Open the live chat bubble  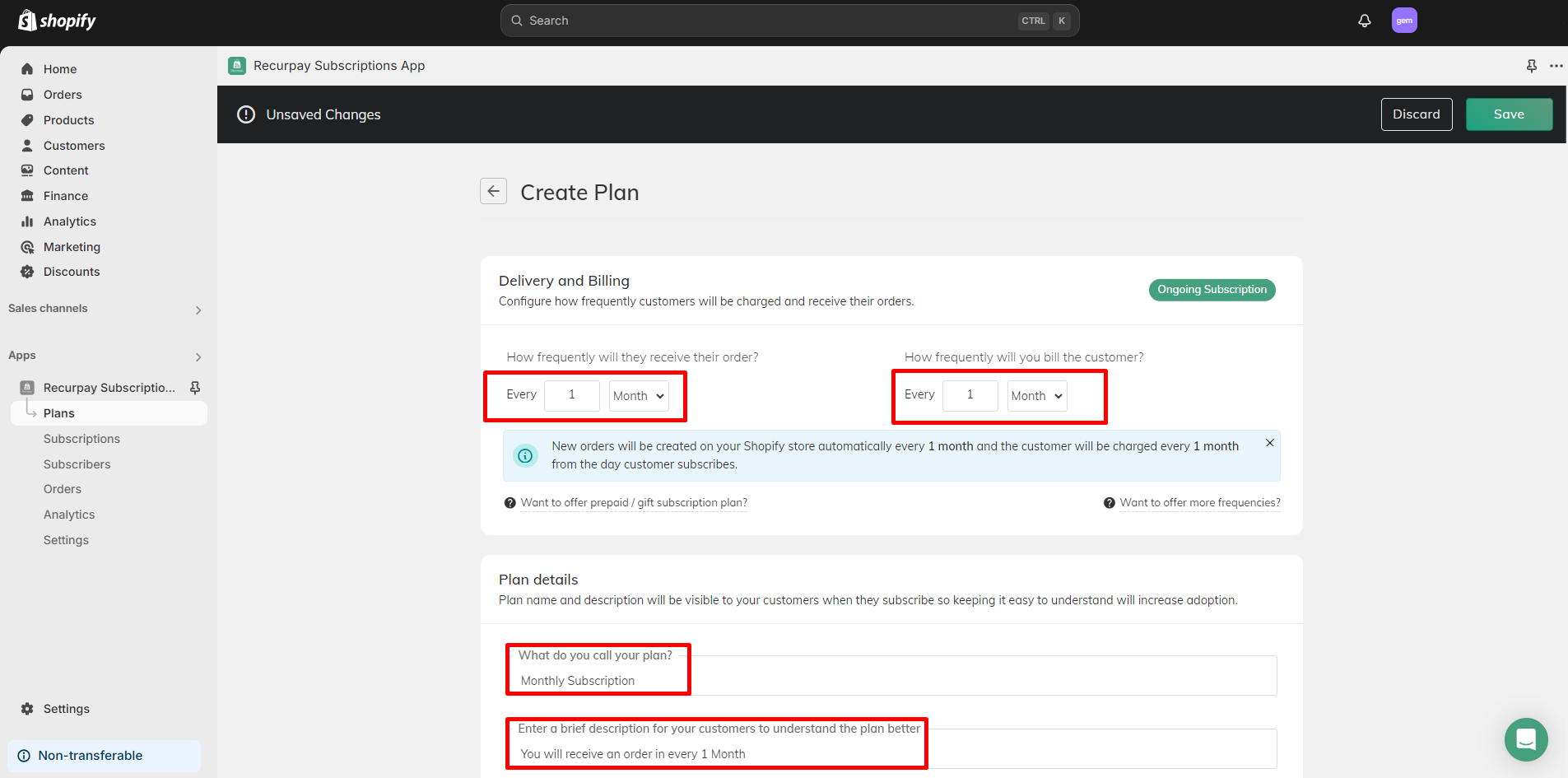(1526, 739)
